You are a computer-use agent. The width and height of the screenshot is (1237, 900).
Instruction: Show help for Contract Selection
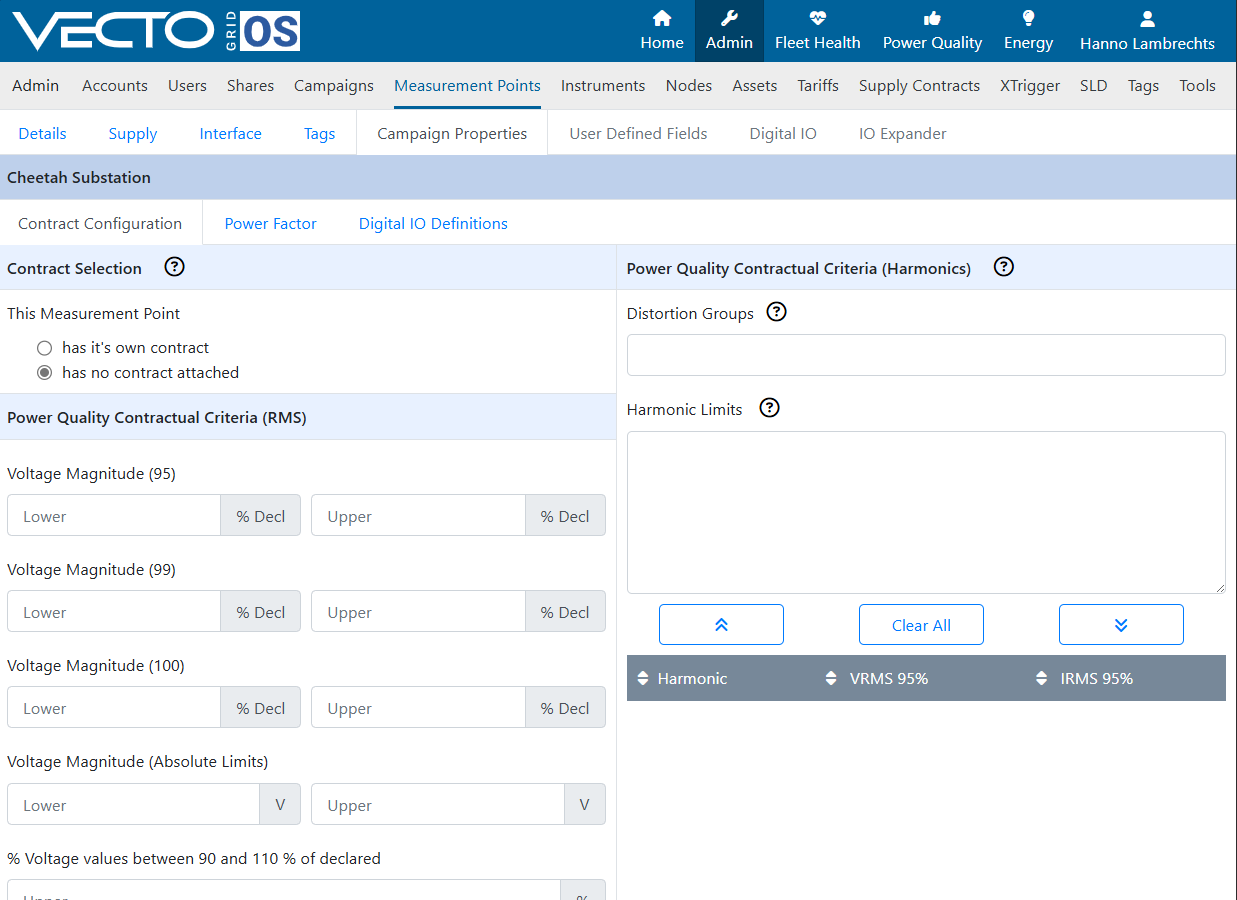pos(175,267)
